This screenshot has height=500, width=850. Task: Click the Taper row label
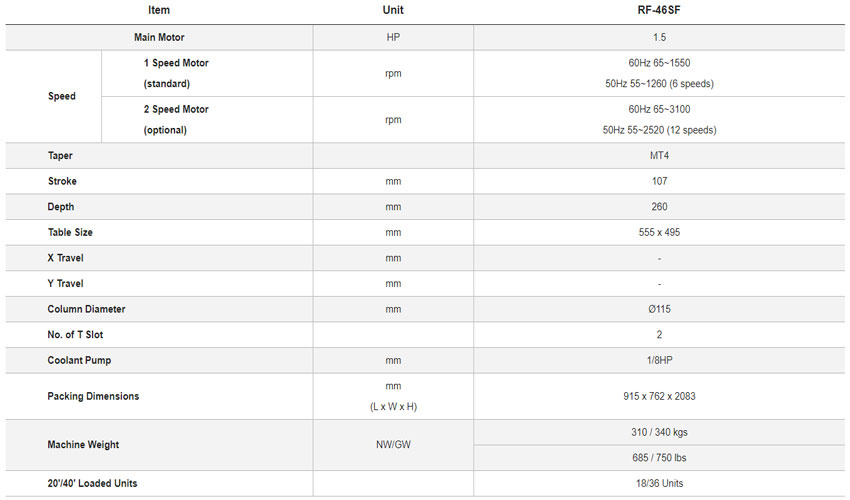point(60,156)
